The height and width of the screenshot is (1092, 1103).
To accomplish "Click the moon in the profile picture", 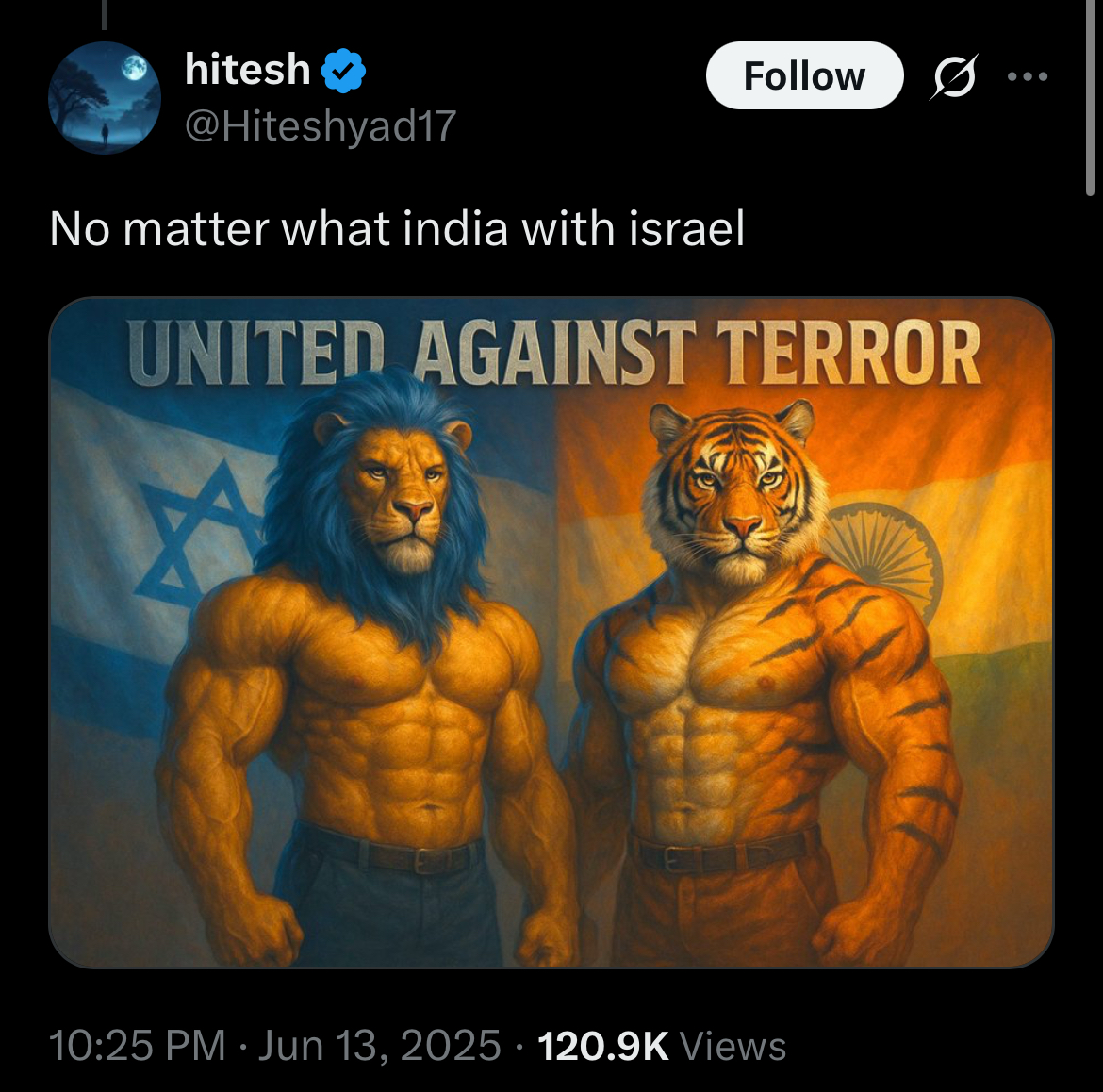I will pos(134,68).
